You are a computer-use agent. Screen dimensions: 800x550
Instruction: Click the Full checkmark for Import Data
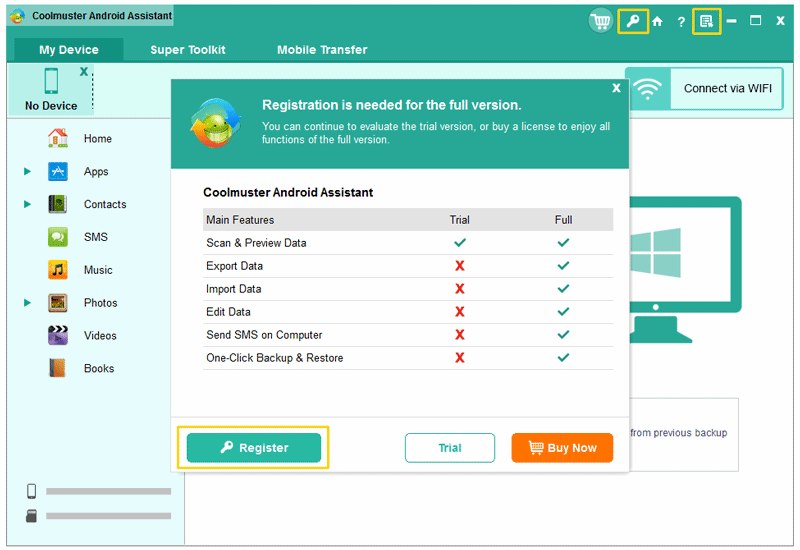click(x=563, y=289)
